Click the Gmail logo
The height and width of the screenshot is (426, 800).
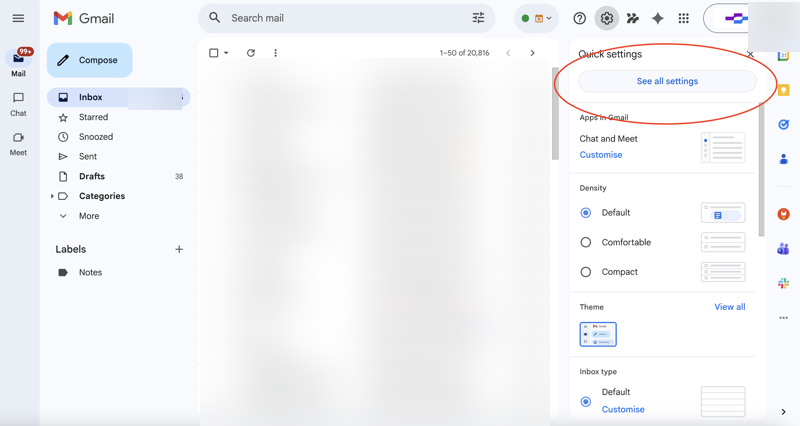[84, 18]
